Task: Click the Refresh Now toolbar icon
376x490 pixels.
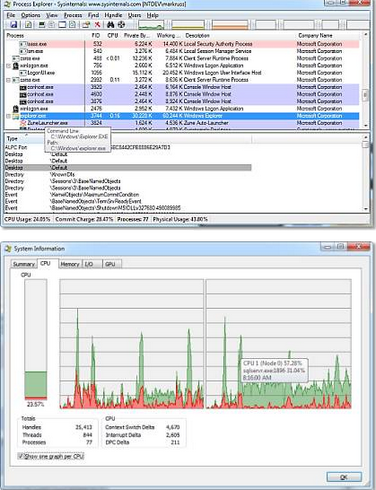Action: tap(28, 25)
